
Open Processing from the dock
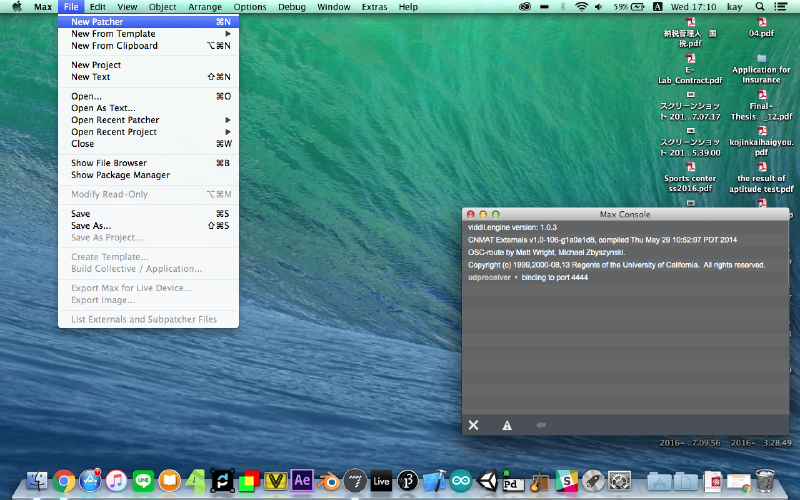(408, 481)
